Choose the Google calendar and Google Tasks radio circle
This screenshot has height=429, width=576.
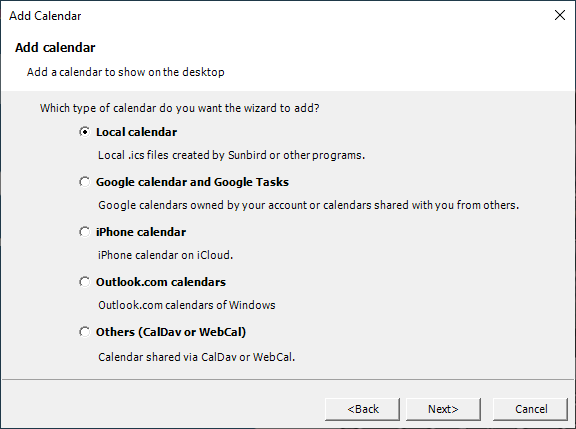coord(84,182)
